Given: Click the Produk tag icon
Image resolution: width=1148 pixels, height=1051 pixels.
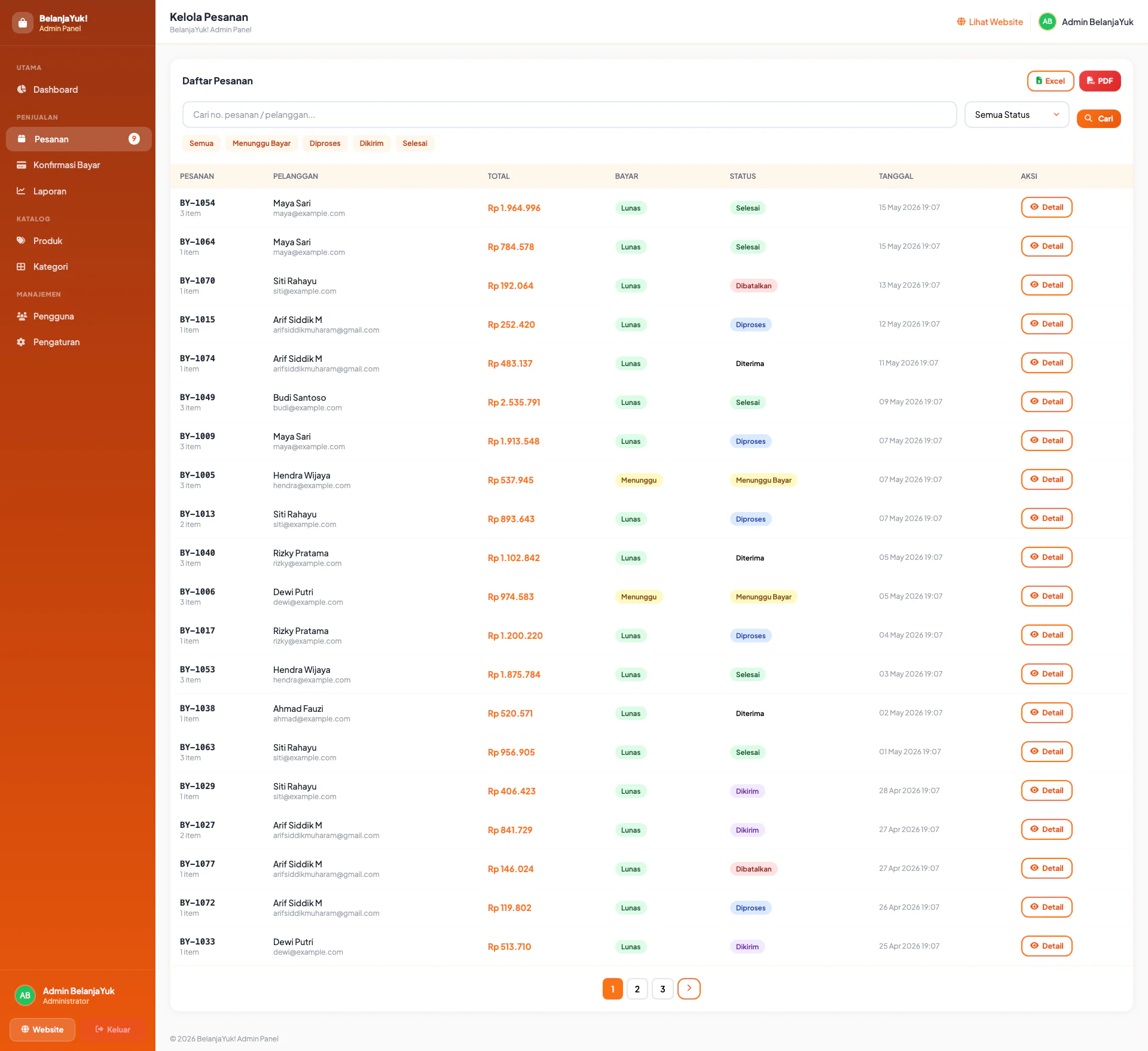Looking at the screenshot, I should [22, 240].
